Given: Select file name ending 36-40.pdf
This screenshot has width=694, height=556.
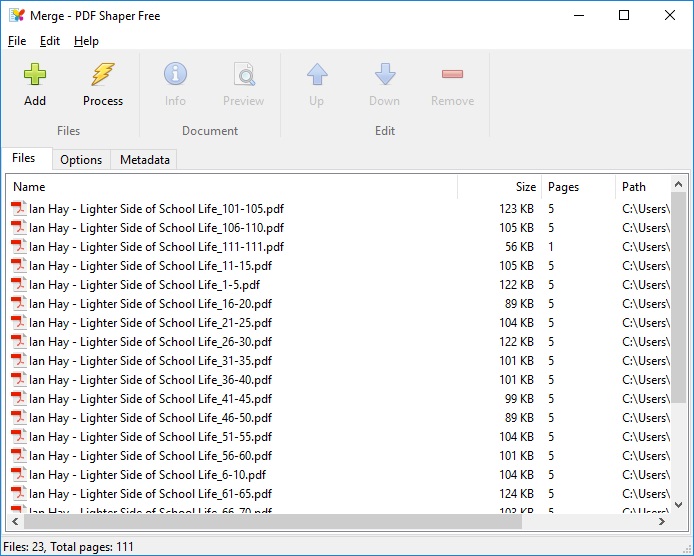Looking at the screenshot, I should coord(150,380).
